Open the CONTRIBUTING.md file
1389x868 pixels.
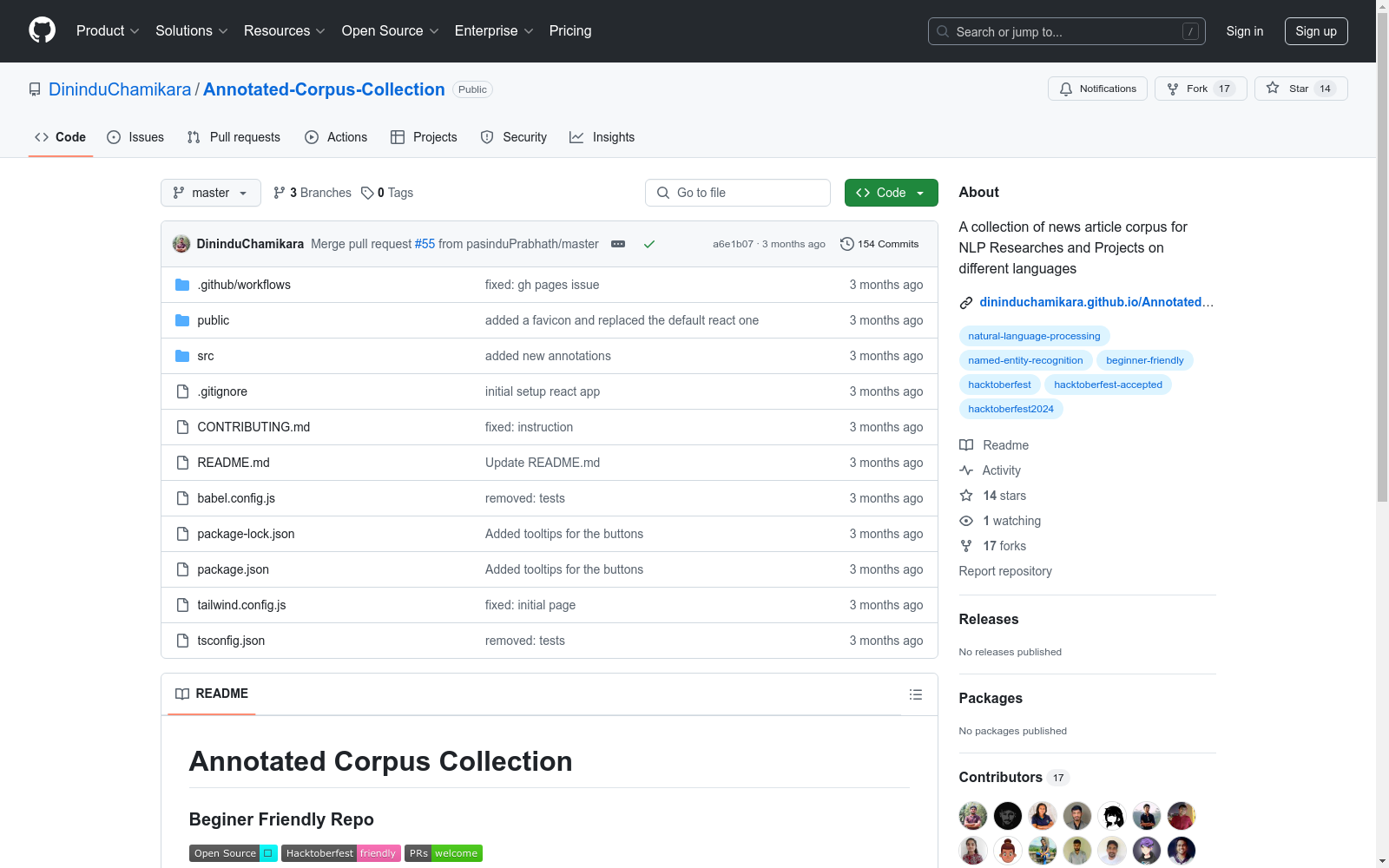pos(253,427)
